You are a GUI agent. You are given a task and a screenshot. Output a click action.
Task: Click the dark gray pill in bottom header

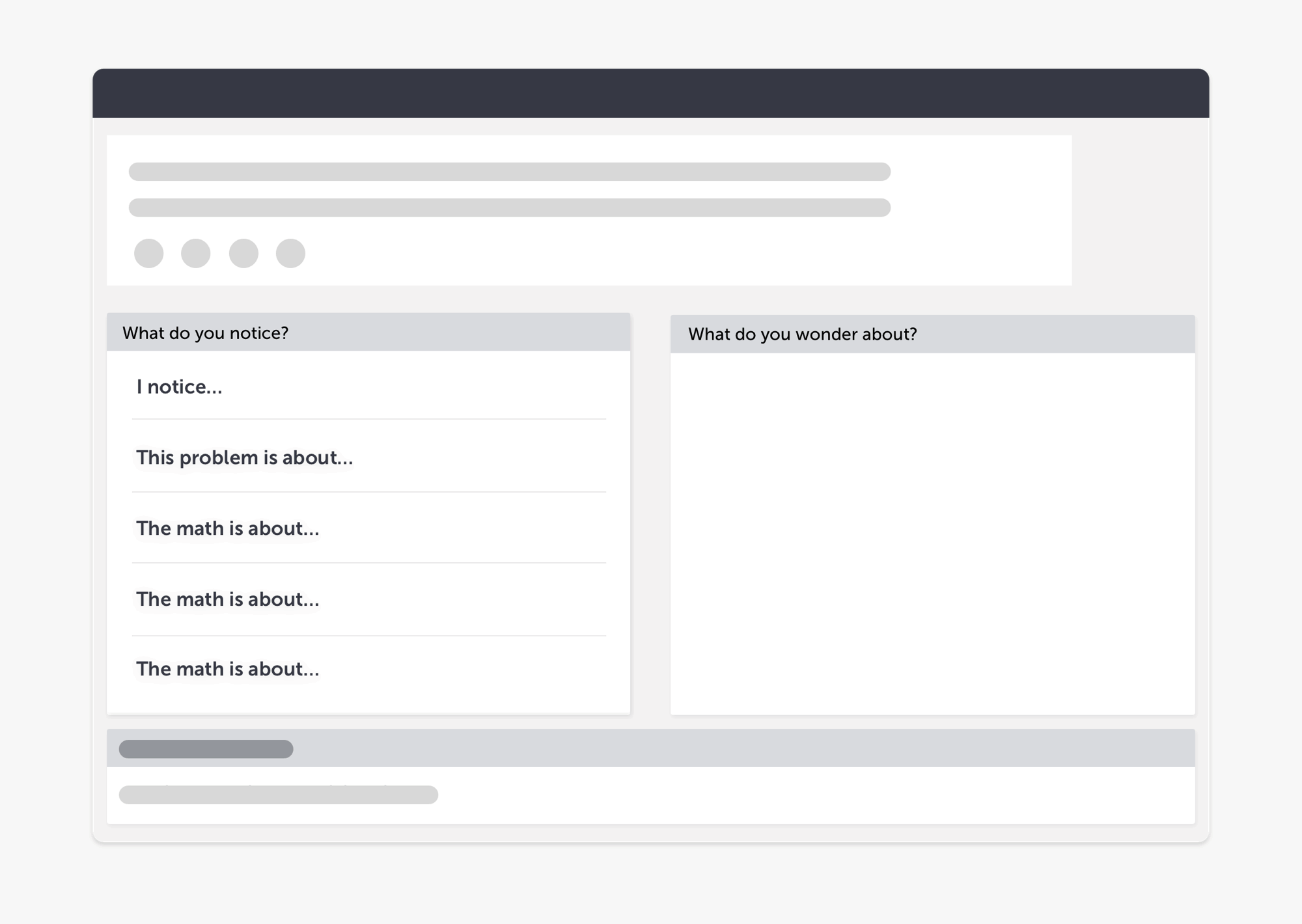206,749
